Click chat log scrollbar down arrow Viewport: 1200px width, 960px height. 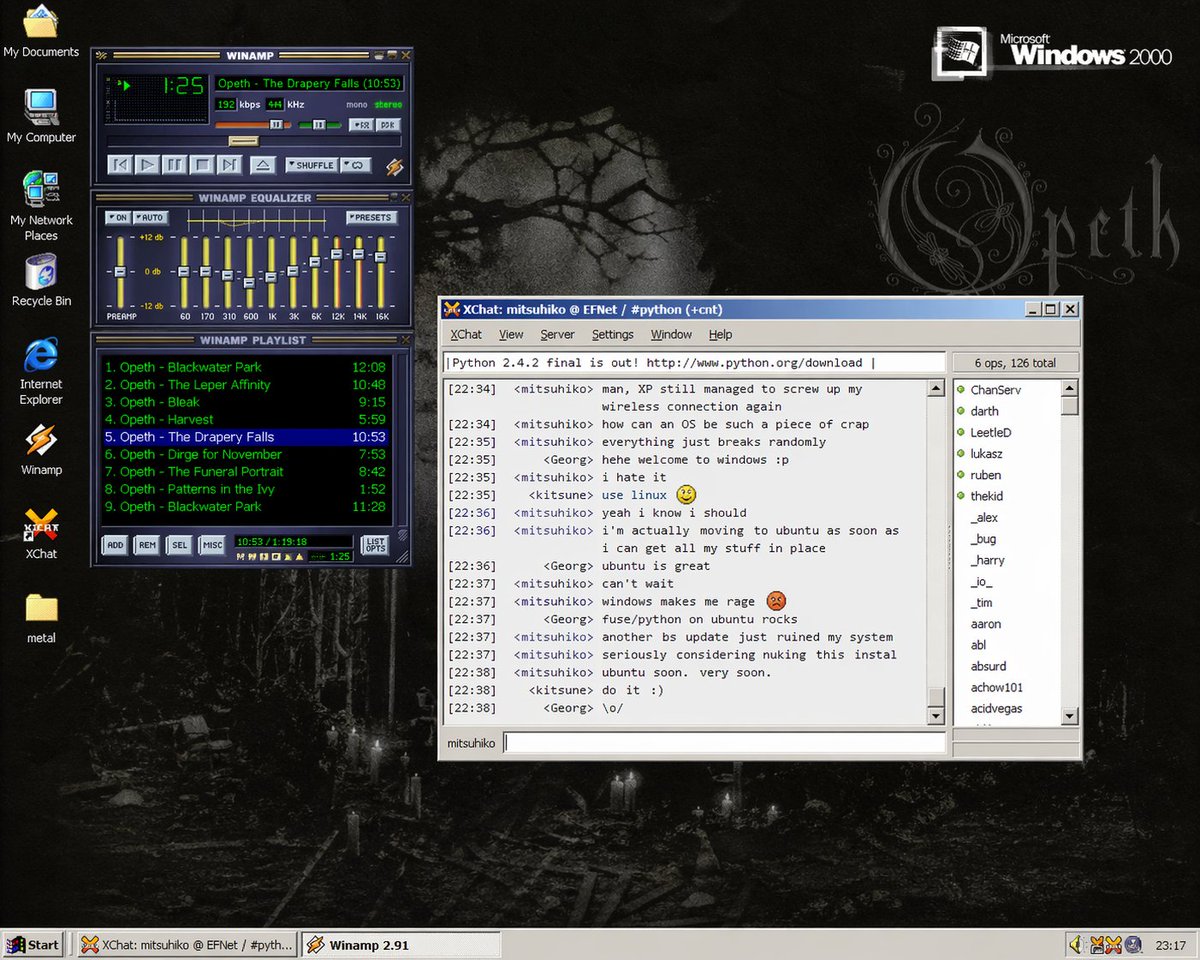(x=936, y=716)
